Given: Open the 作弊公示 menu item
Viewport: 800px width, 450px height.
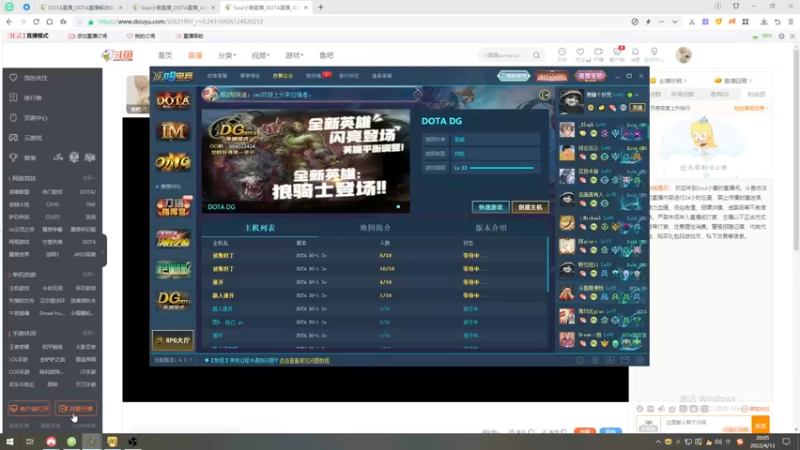Looking at the screenshot, I should click(x=283, y=76).
